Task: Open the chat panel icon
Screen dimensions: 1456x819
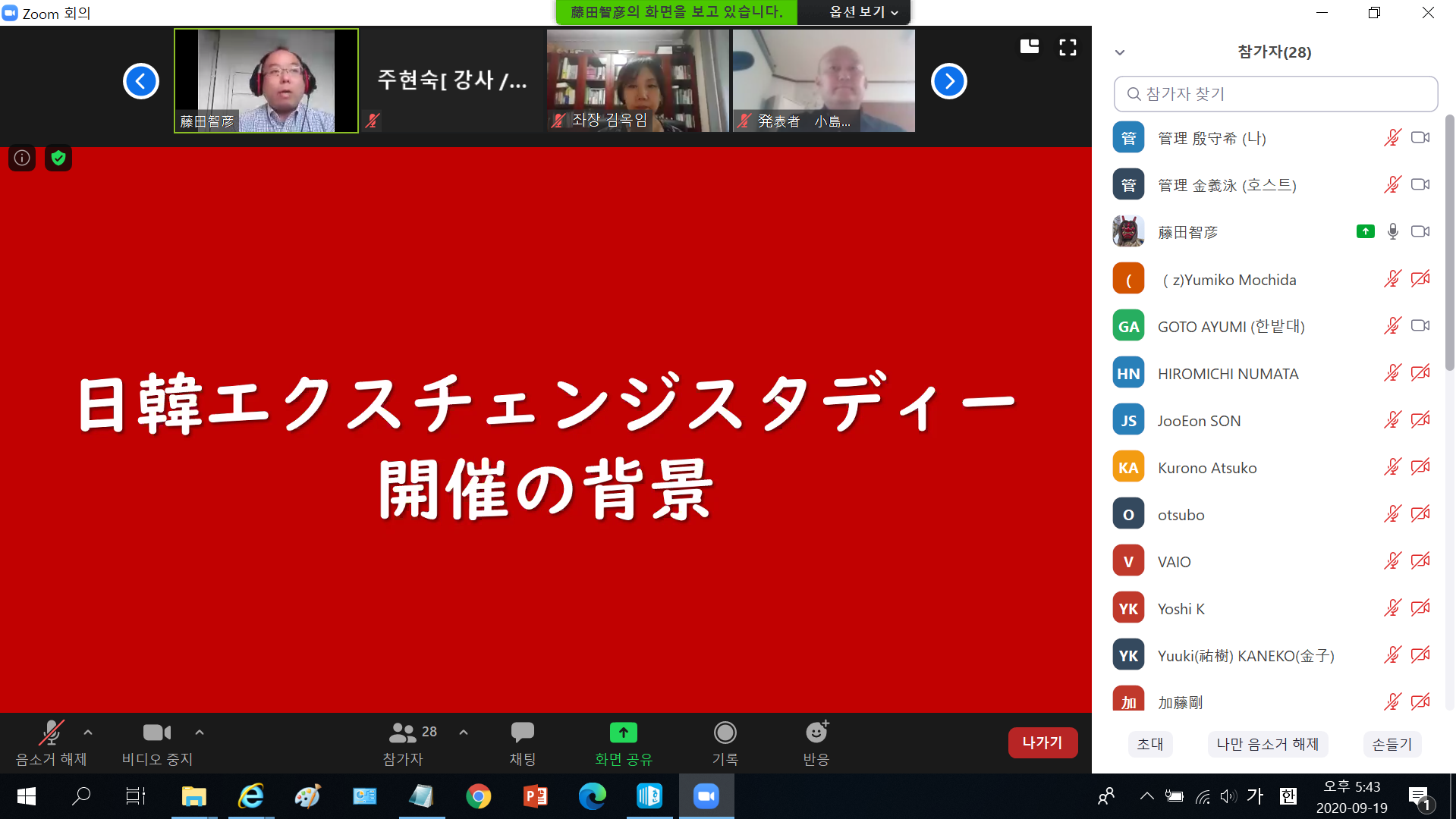Action: (522, 733)
